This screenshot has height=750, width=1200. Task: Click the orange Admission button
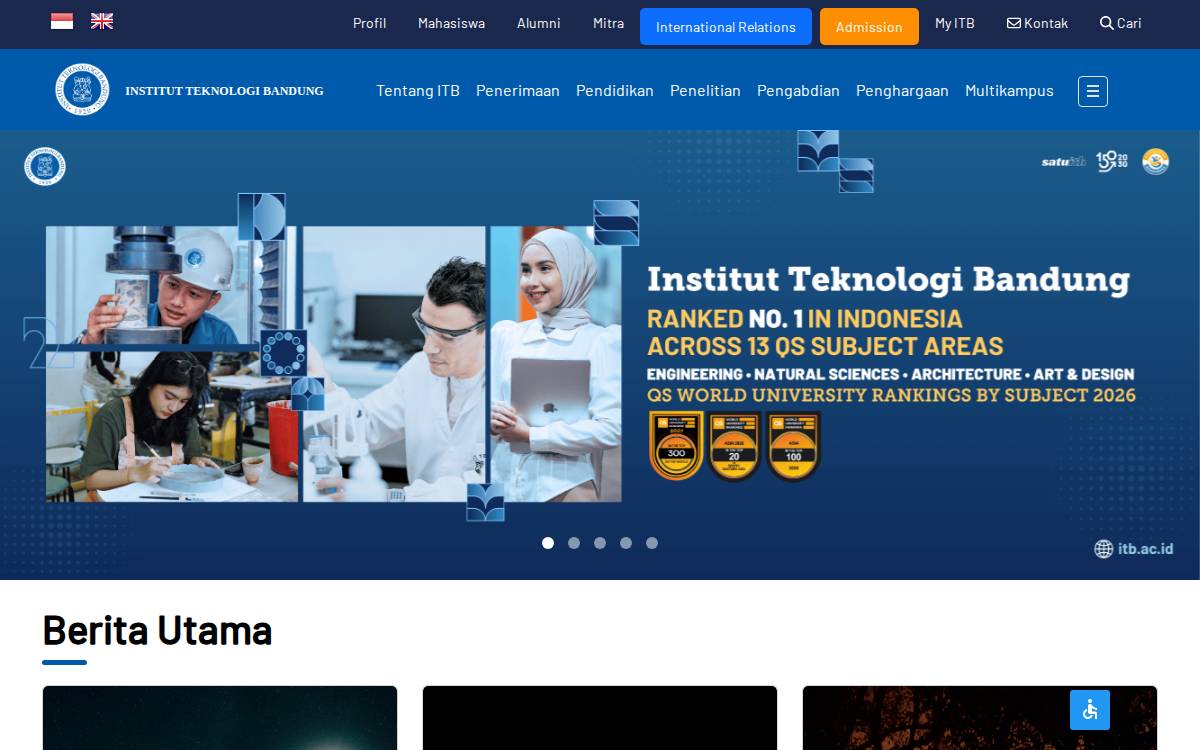tap(869, 27)
